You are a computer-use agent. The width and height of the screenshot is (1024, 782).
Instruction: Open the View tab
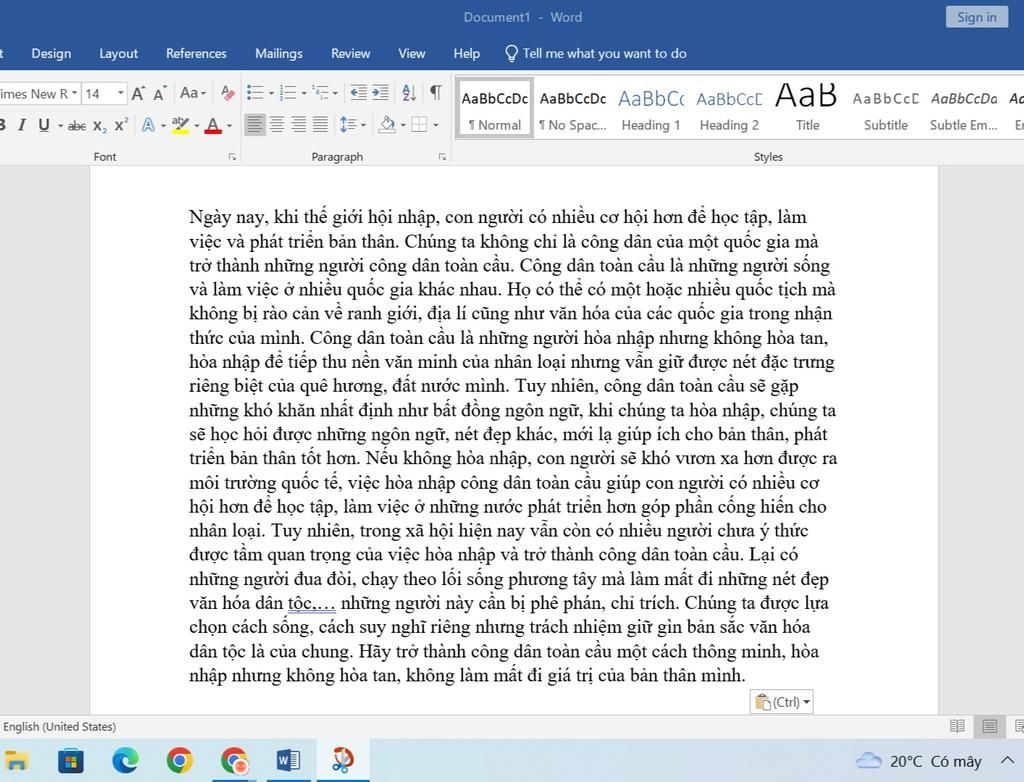[411, 54]
